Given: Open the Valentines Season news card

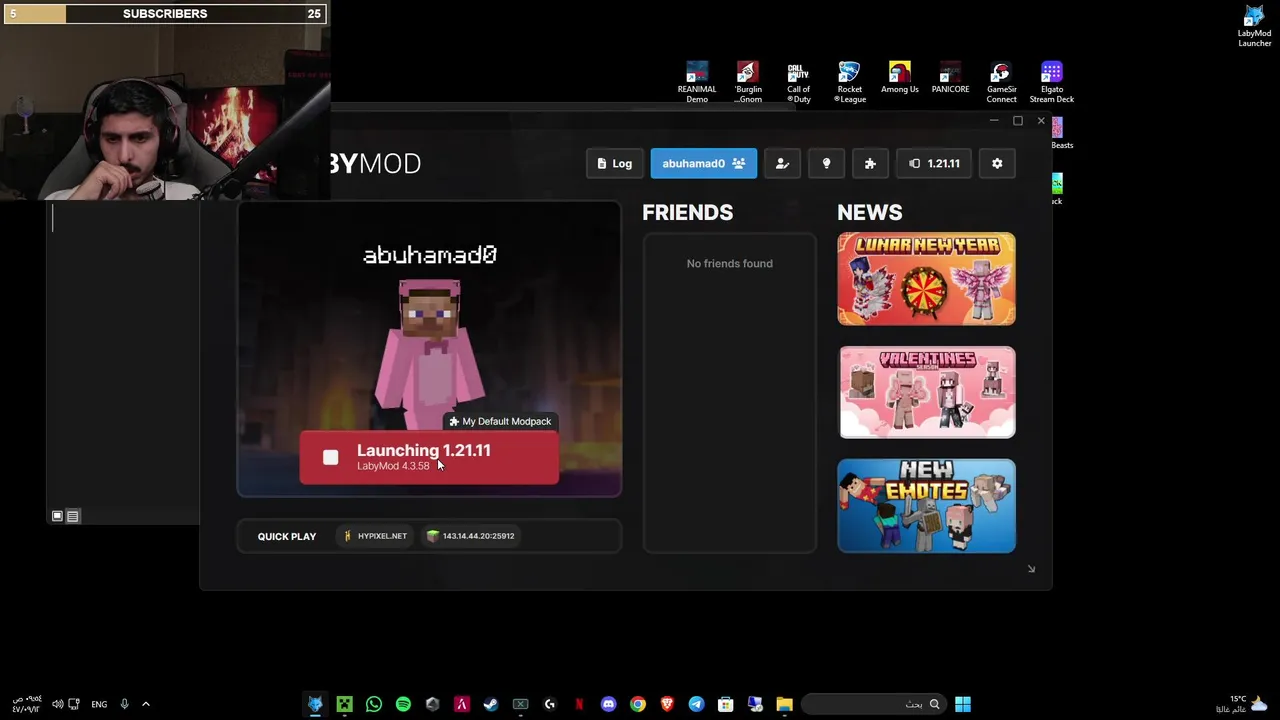Looking at the screenshot, I should (926, 392).
